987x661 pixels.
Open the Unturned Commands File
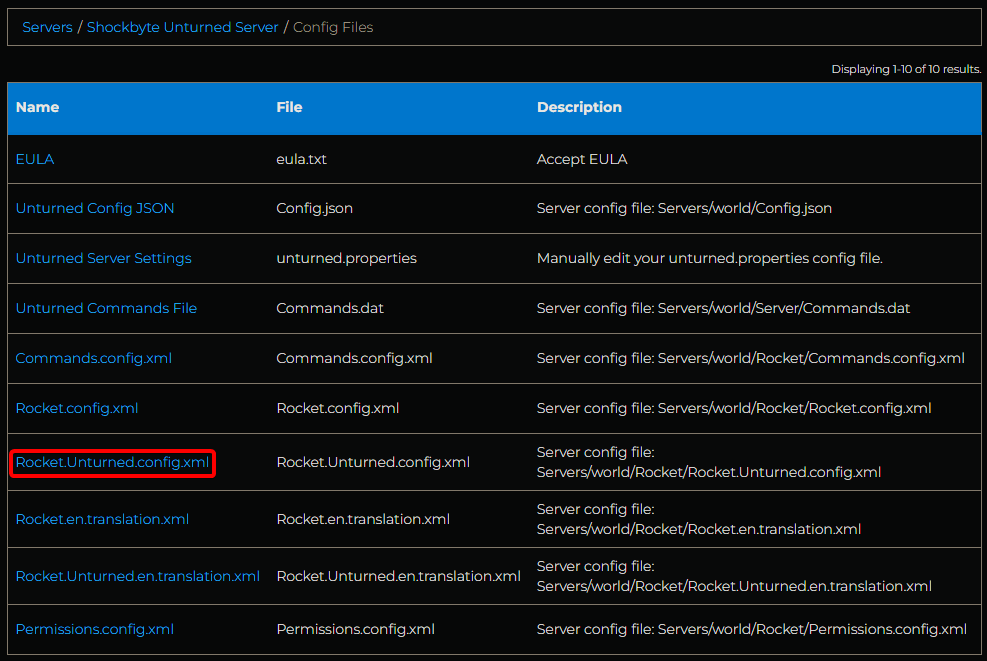[x=106, y=308]
